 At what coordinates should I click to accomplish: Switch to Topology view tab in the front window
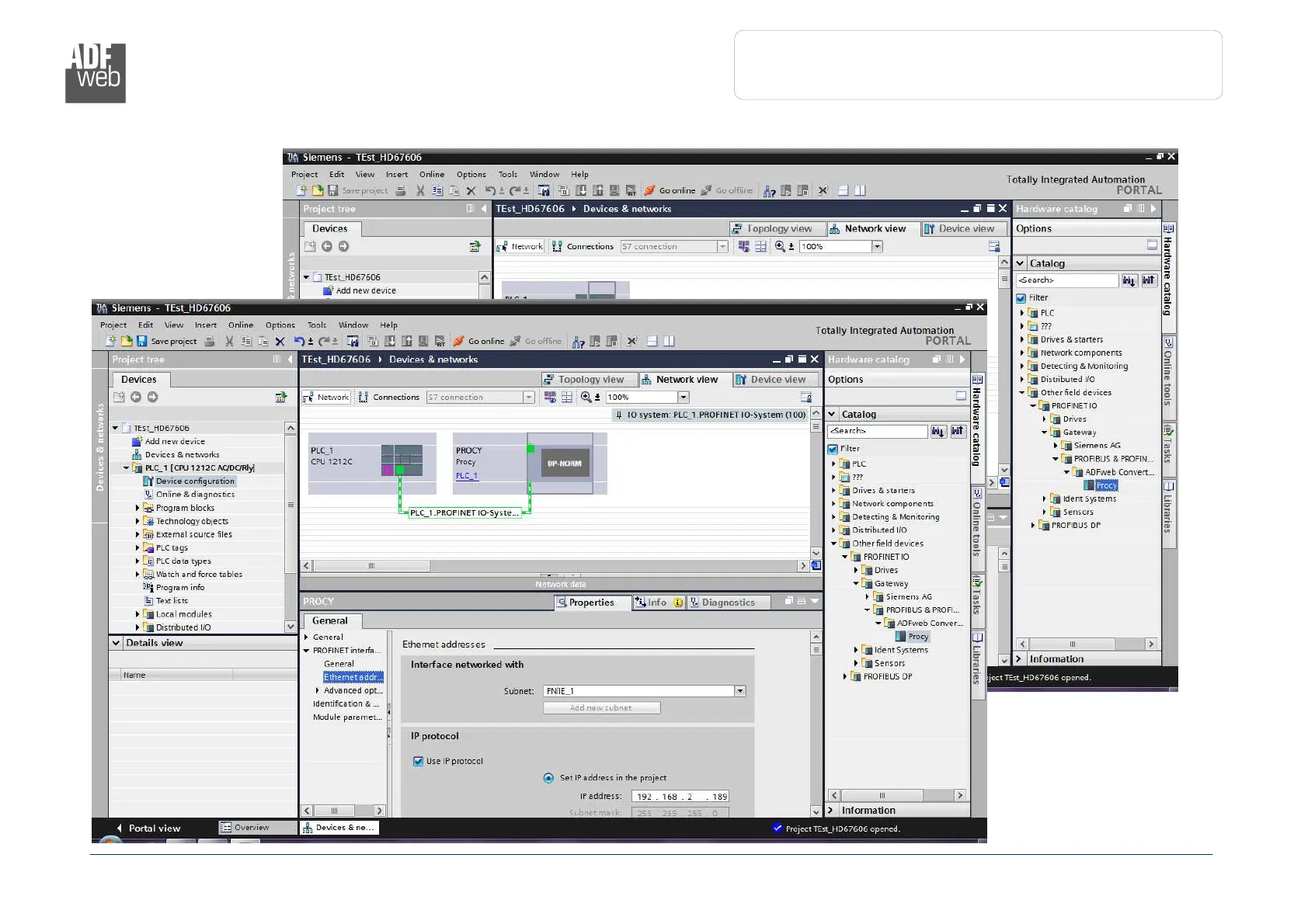(590, 380)
